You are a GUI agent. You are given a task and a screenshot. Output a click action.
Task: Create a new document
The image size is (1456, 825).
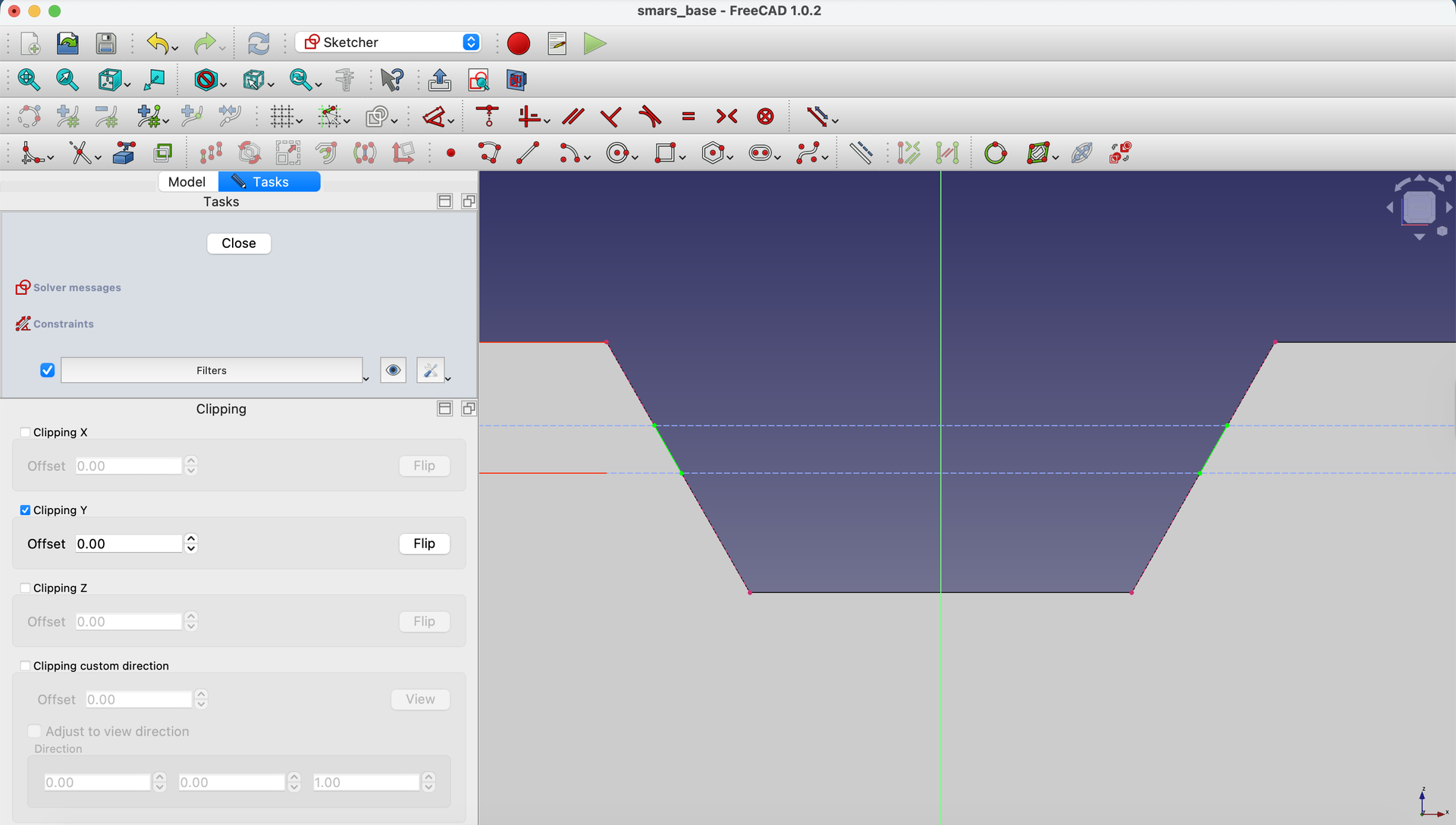point(30,43)
